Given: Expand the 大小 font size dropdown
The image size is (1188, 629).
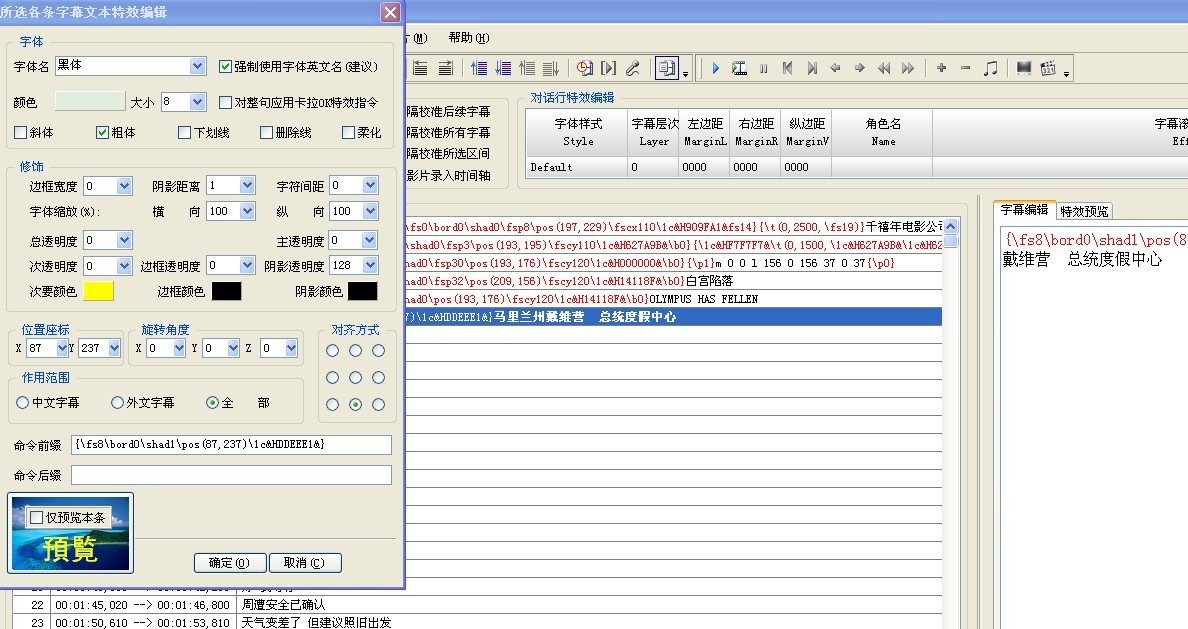Looking at the screenshot, I should 198,102.
